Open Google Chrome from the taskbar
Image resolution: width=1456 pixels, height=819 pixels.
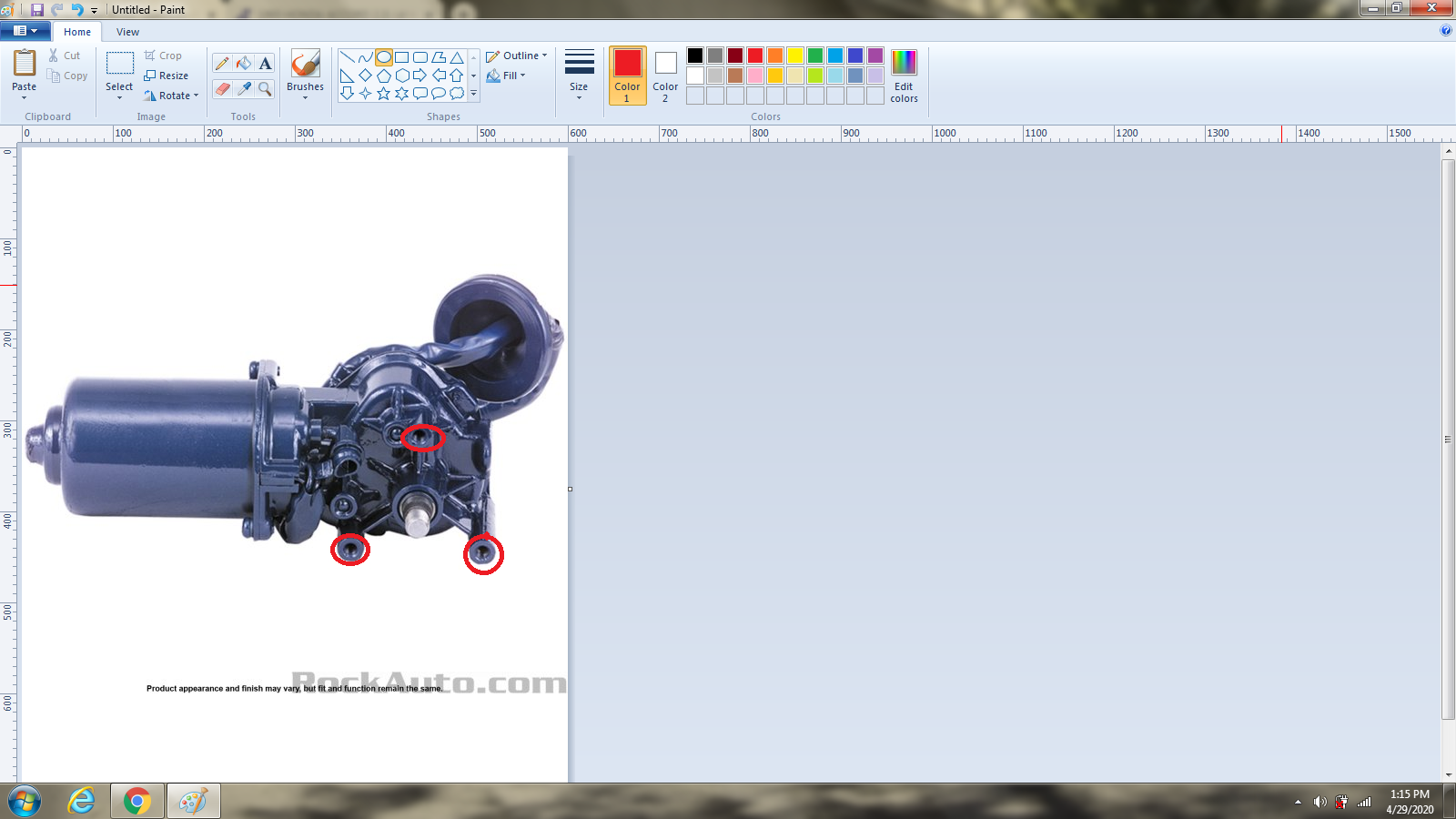click(137, 801)
